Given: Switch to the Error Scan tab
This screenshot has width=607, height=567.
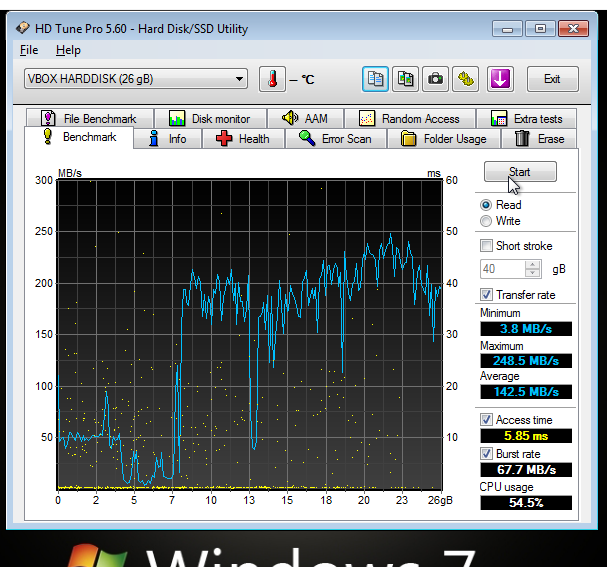Looking at the screenshot, I should (336, 139).
